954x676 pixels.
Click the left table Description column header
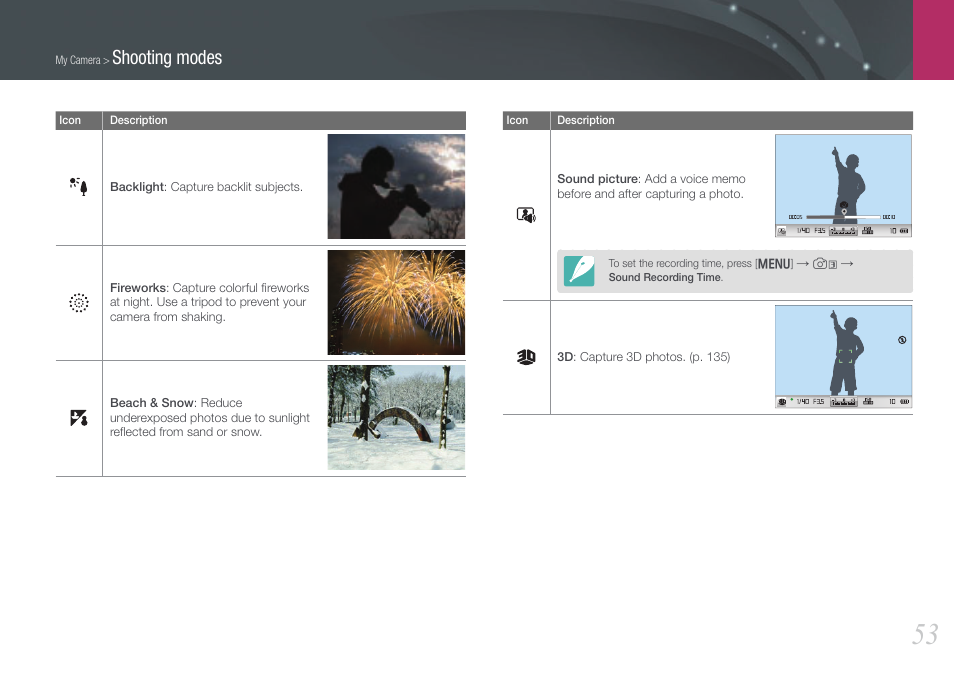click(139, 120)
